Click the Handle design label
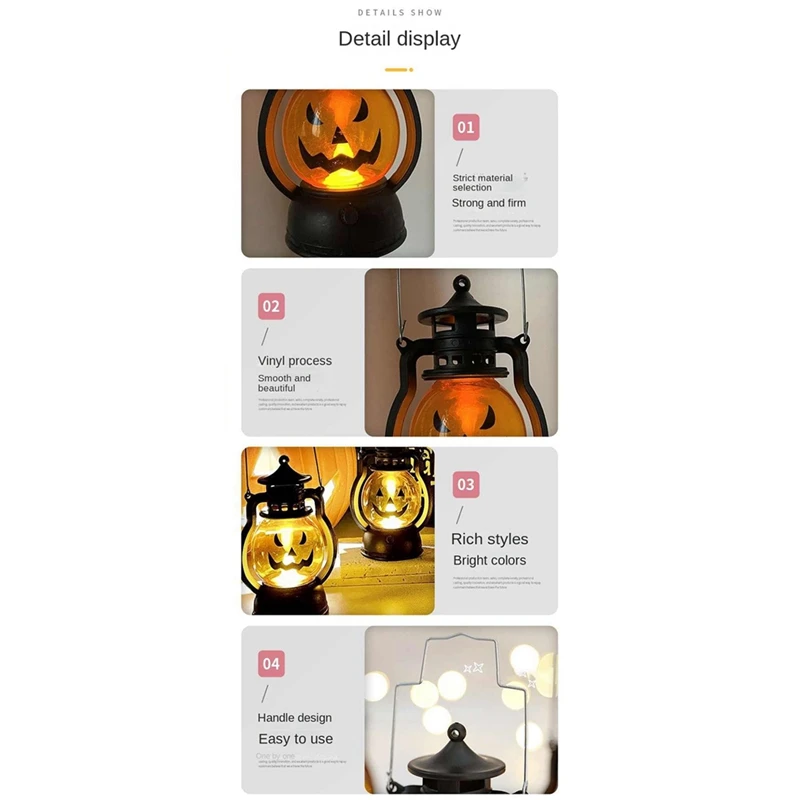Screen dimensions: 800x800 click(295, 718)
